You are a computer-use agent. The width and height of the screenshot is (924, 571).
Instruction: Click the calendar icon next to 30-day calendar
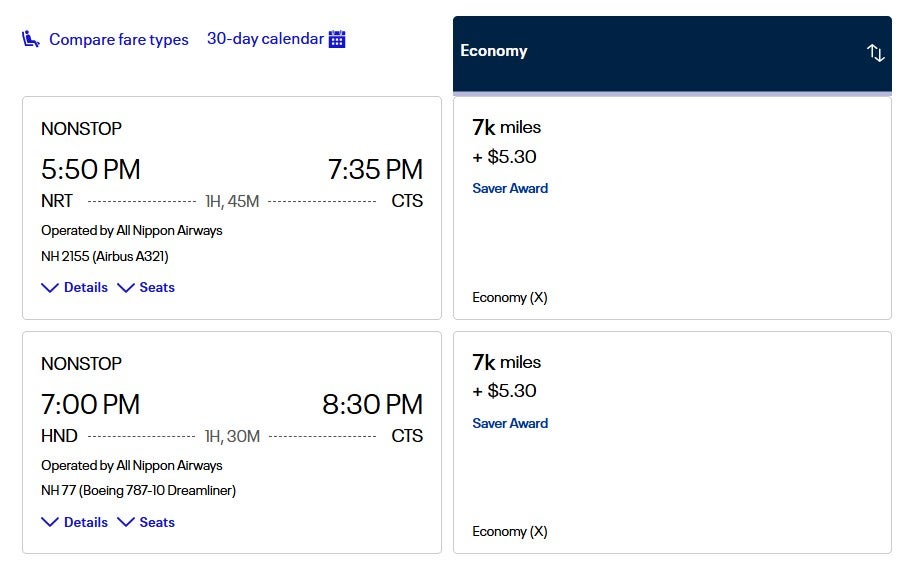point(337,39)
